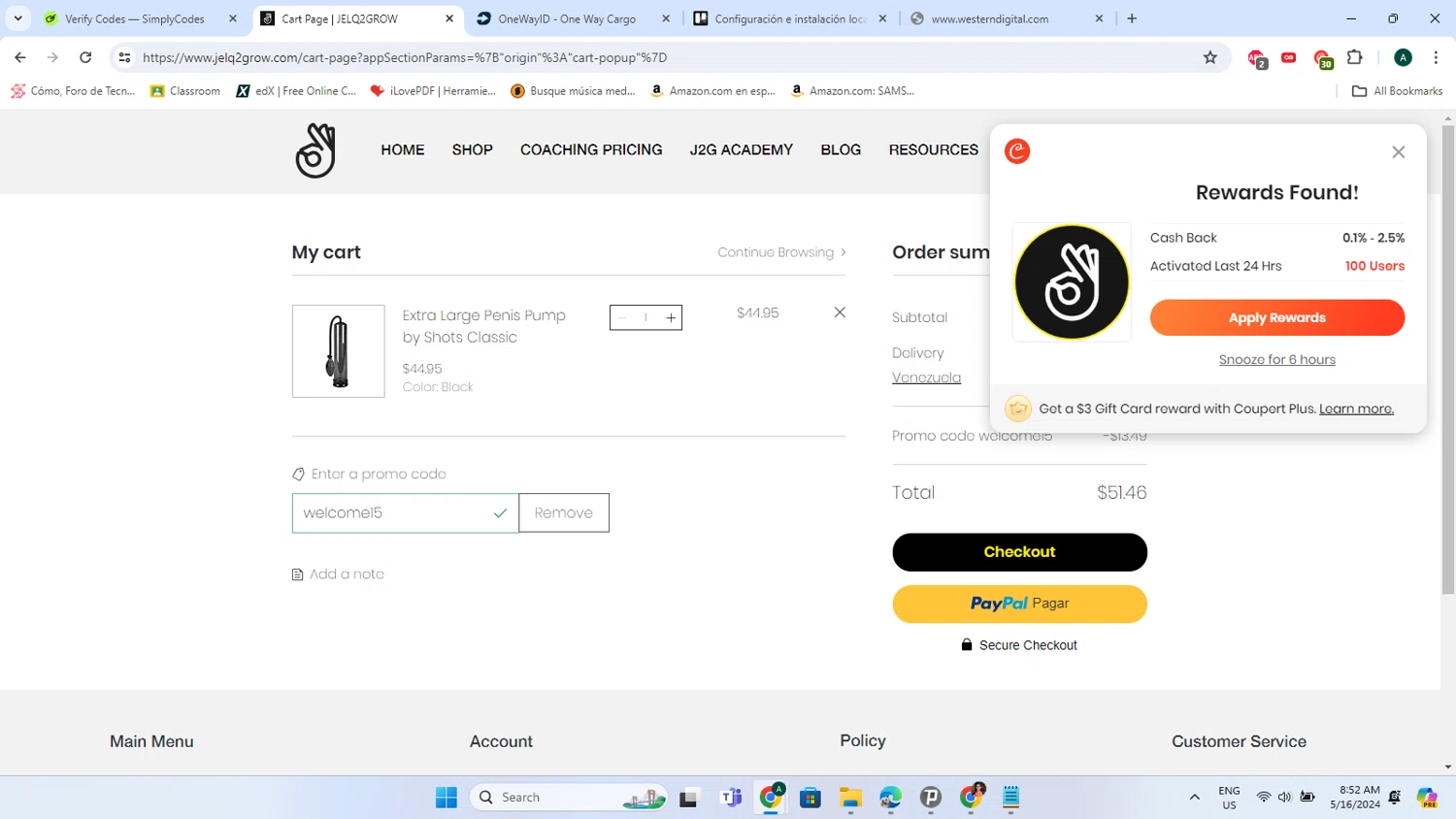Viewport: 1456px width, 819px height.
Task: Open the All Bookmarks folder
Action: [1397, 91]
